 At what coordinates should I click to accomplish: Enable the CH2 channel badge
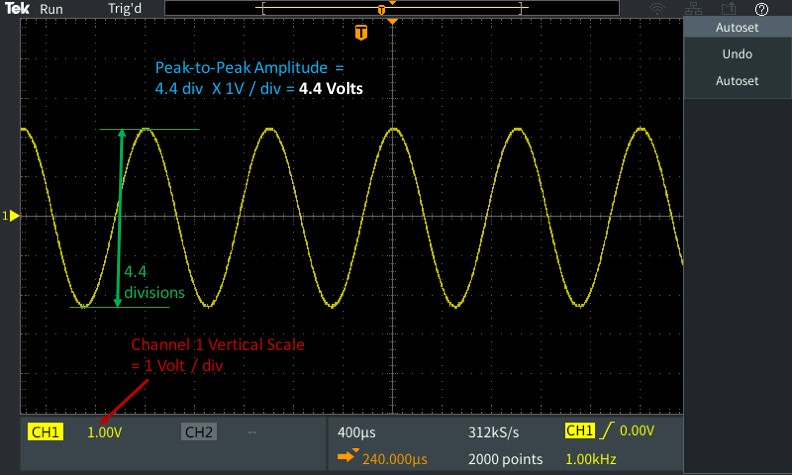click(x=199, y=432)
